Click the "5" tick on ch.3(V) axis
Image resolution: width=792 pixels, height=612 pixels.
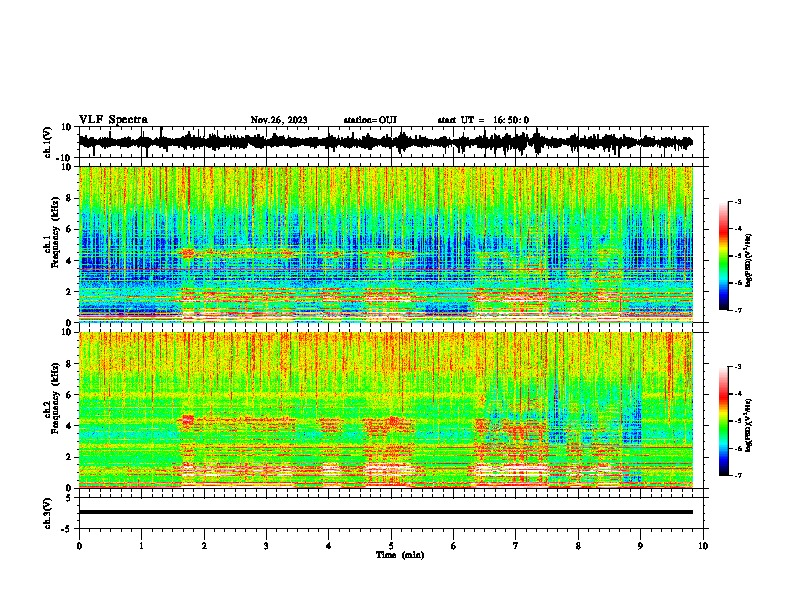pyautogui.click(x=69, y=498)
